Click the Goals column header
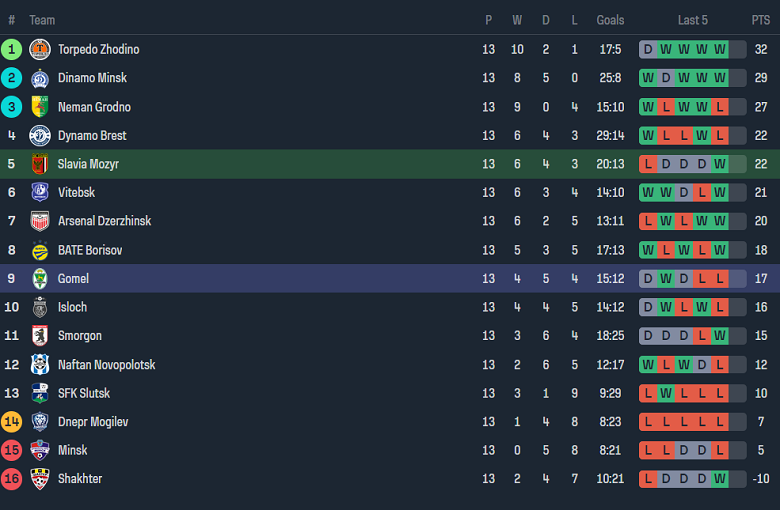Image resolution: width=780 pixels, height=510 pixels. point(610,20)
